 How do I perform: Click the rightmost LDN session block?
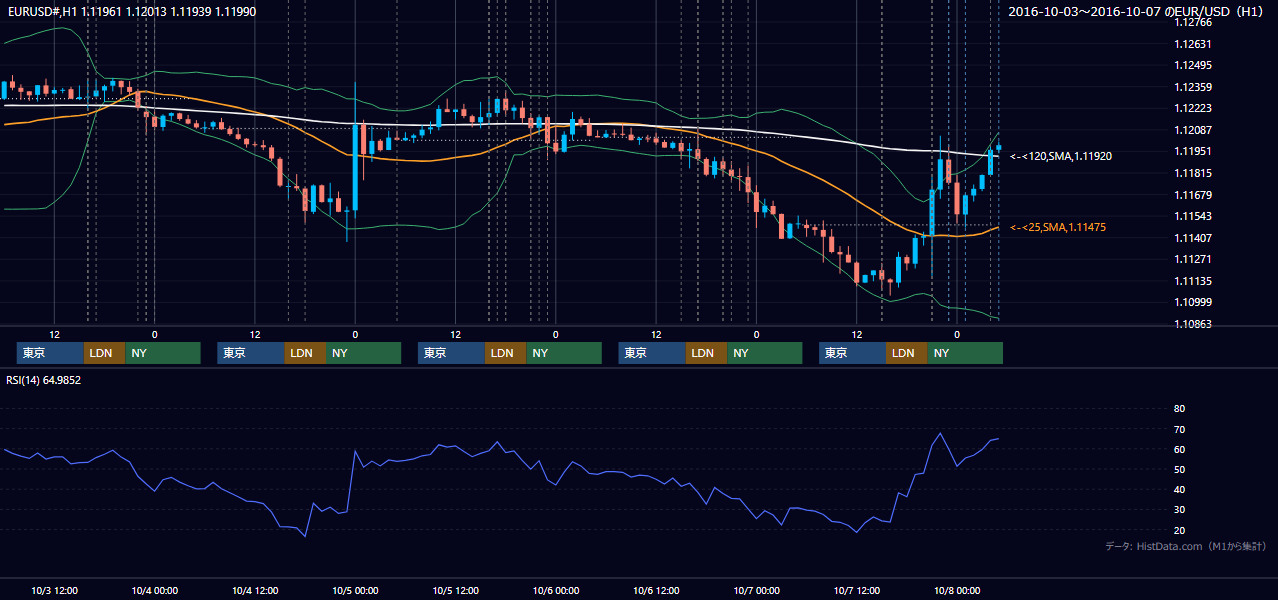pos(906,353)
